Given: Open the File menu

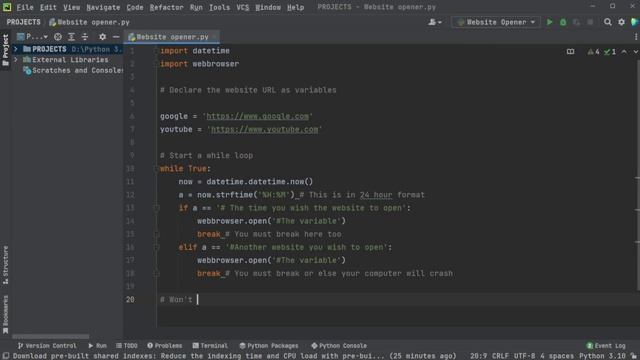Looking at the screenshot, I should [x=25, y=7].
